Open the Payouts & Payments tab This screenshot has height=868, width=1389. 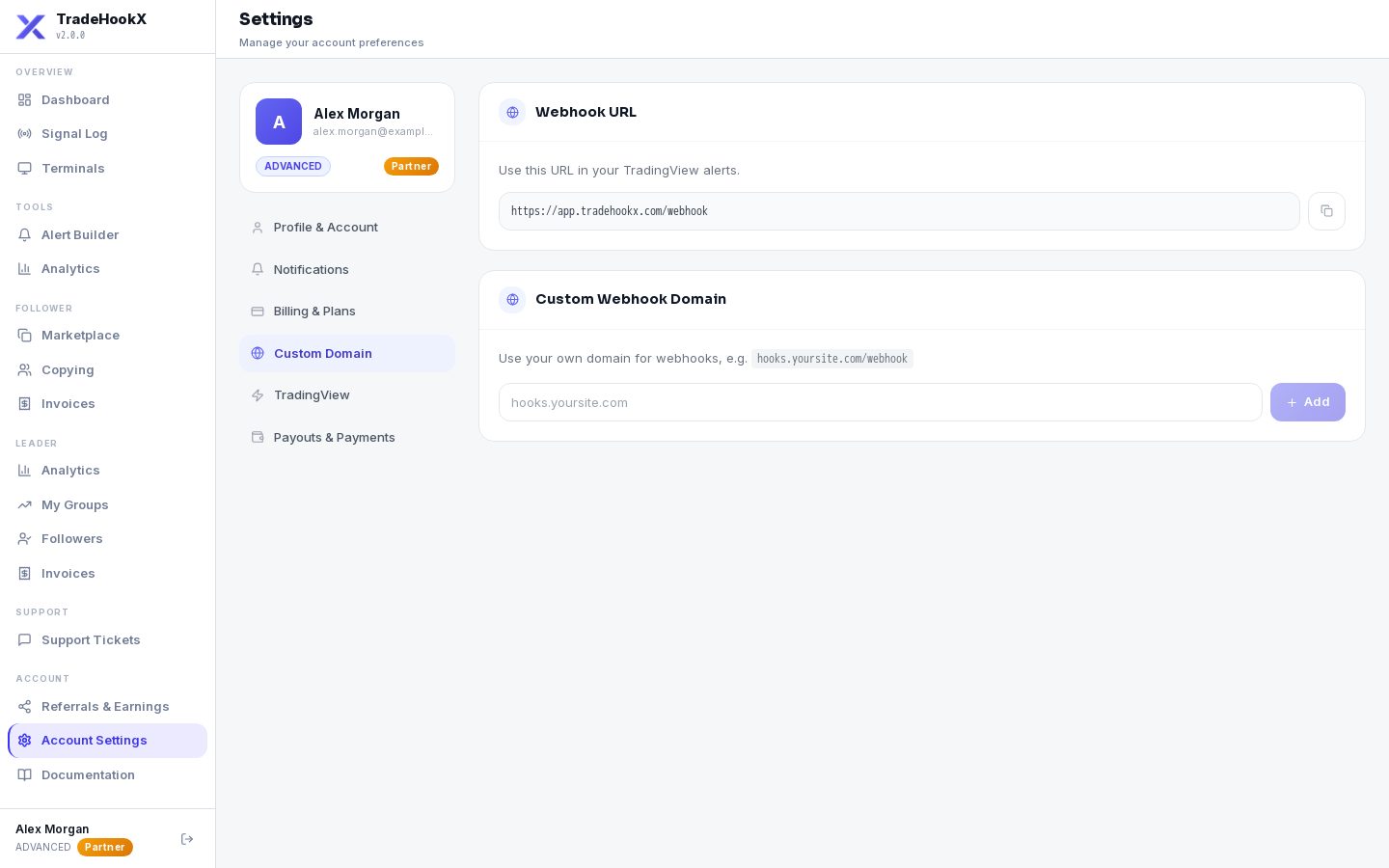click(347, 438)
